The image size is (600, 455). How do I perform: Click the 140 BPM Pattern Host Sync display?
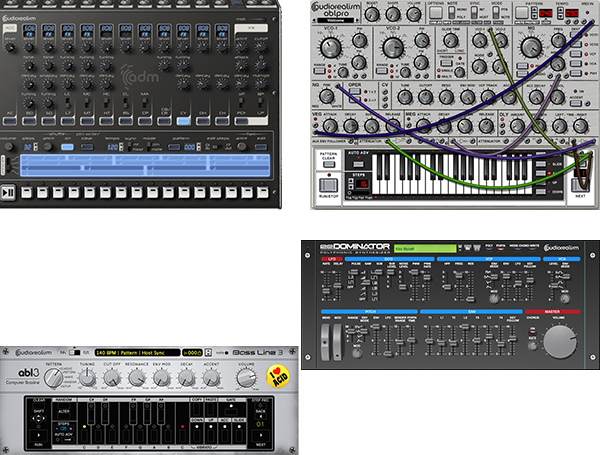coord(137,352)
